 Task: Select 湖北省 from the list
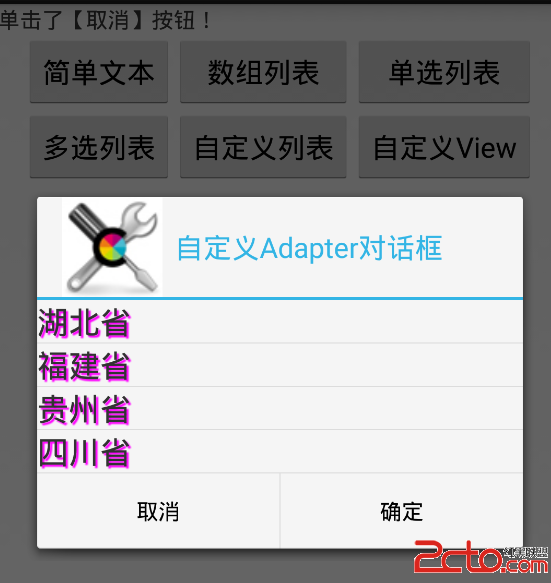click(280, 322)
